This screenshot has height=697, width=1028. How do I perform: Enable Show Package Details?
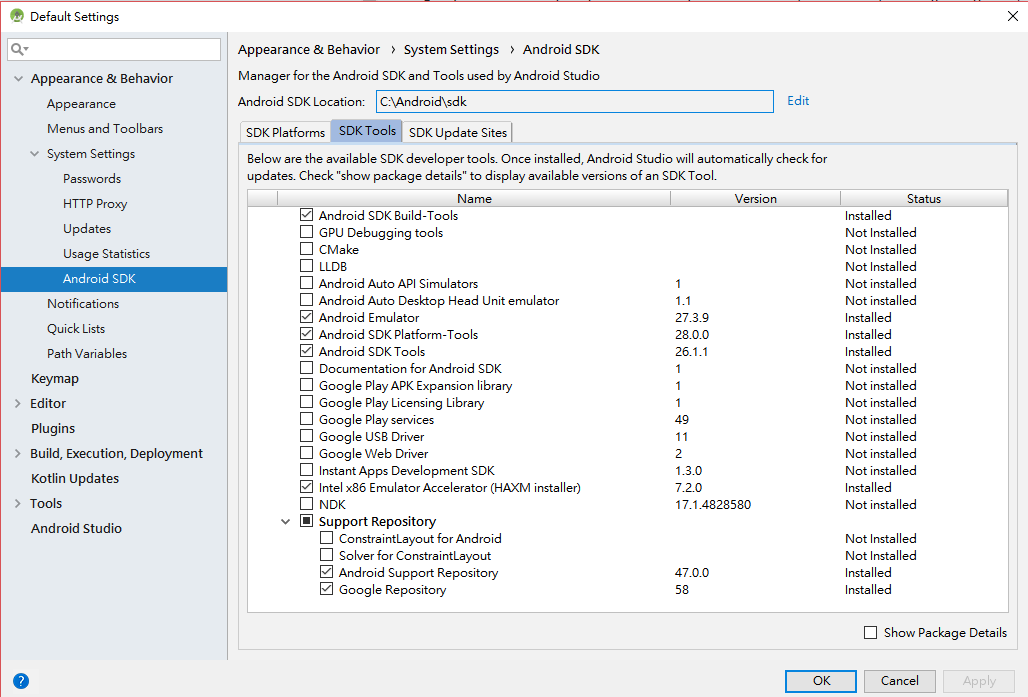coord(870,633)
